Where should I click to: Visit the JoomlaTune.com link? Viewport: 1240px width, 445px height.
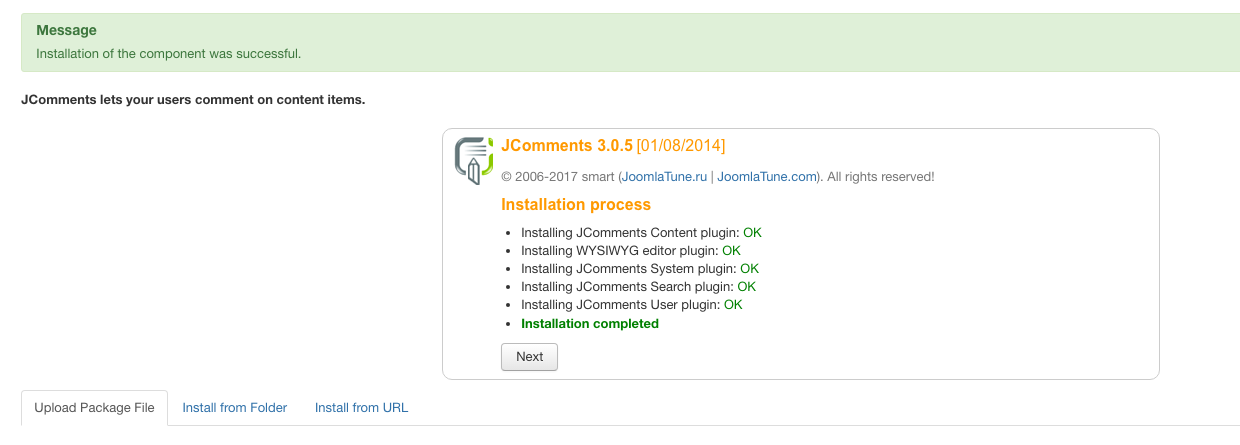tap(766, 177)
